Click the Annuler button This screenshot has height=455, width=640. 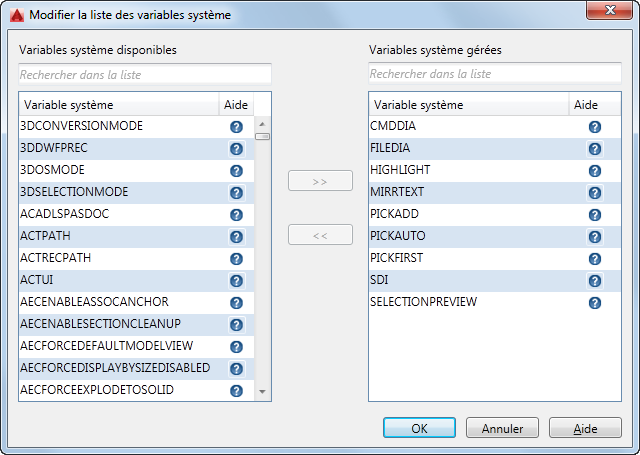tap(502, 428)
